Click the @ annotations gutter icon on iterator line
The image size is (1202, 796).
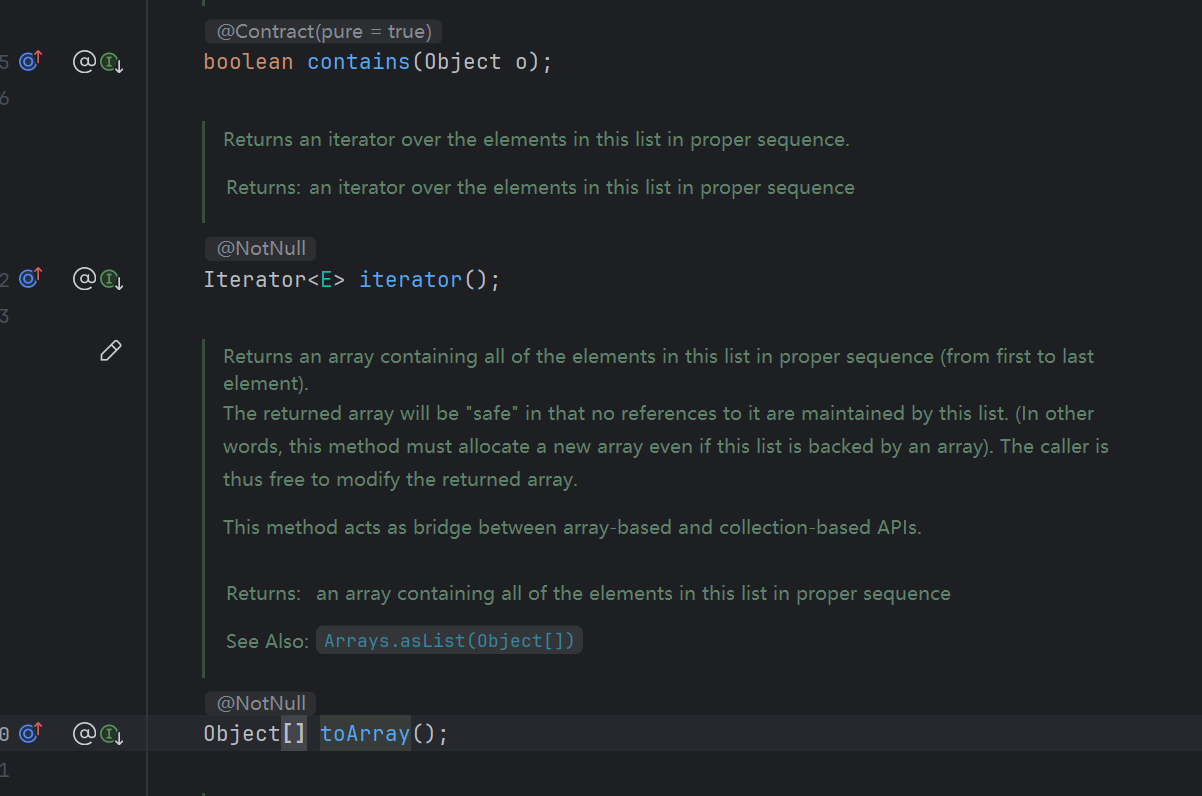[x=84, y=279]
